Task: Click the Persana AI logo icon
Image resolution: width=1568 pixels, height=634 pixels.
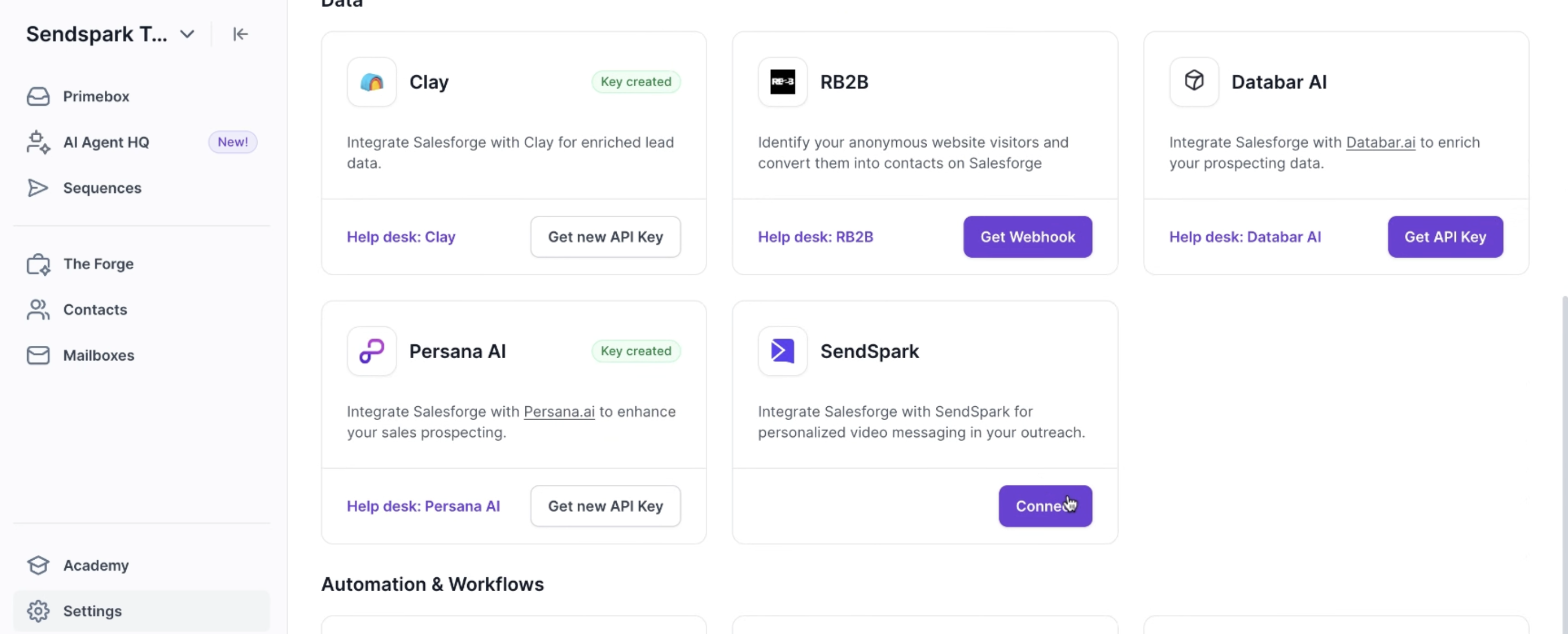Action: (x=371, y=351)
